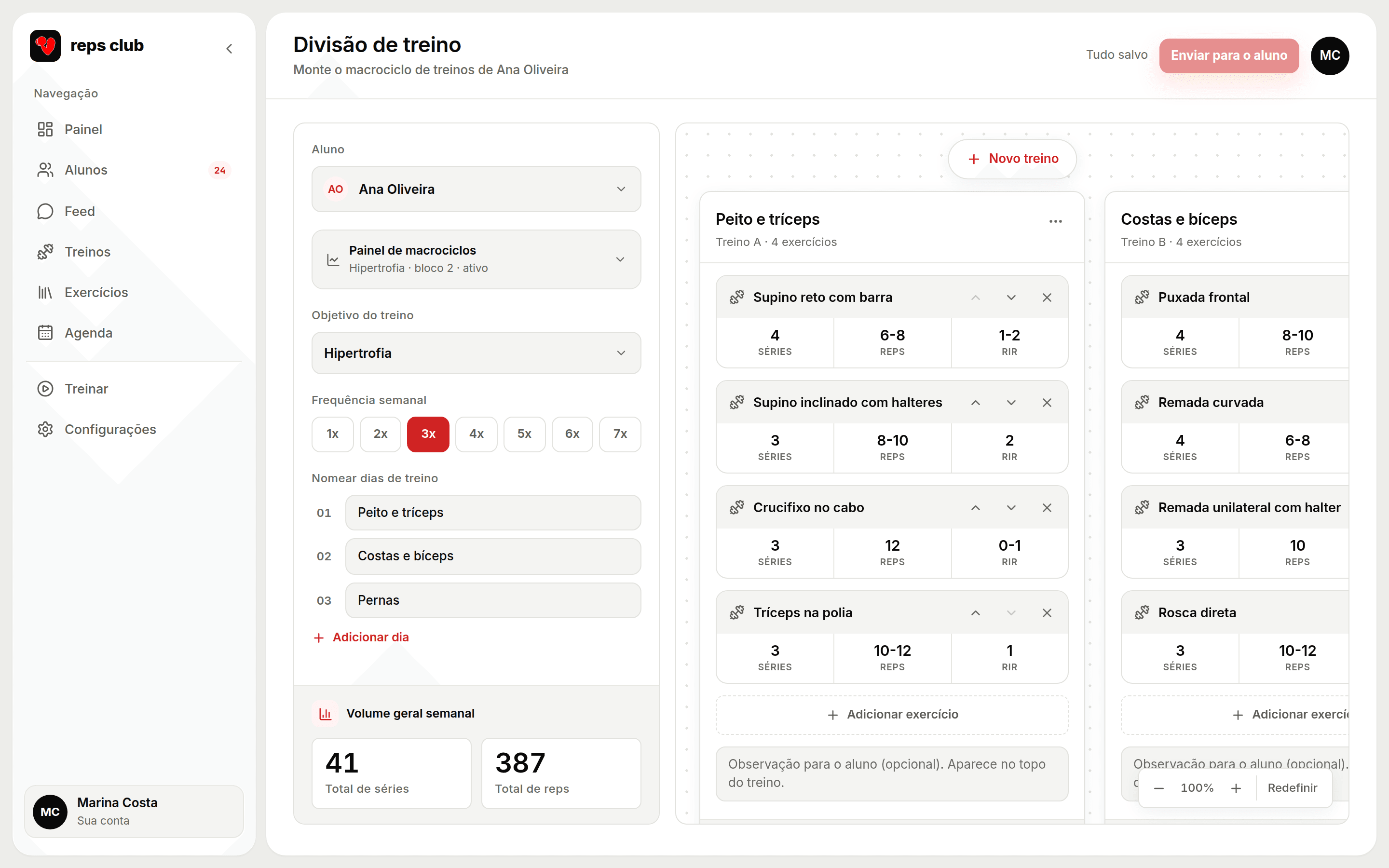Select 6x weekly frequency
Image resolution: width=1389 pixels, height=868 pixels.
pyautogui.click(x=572, y=434)
